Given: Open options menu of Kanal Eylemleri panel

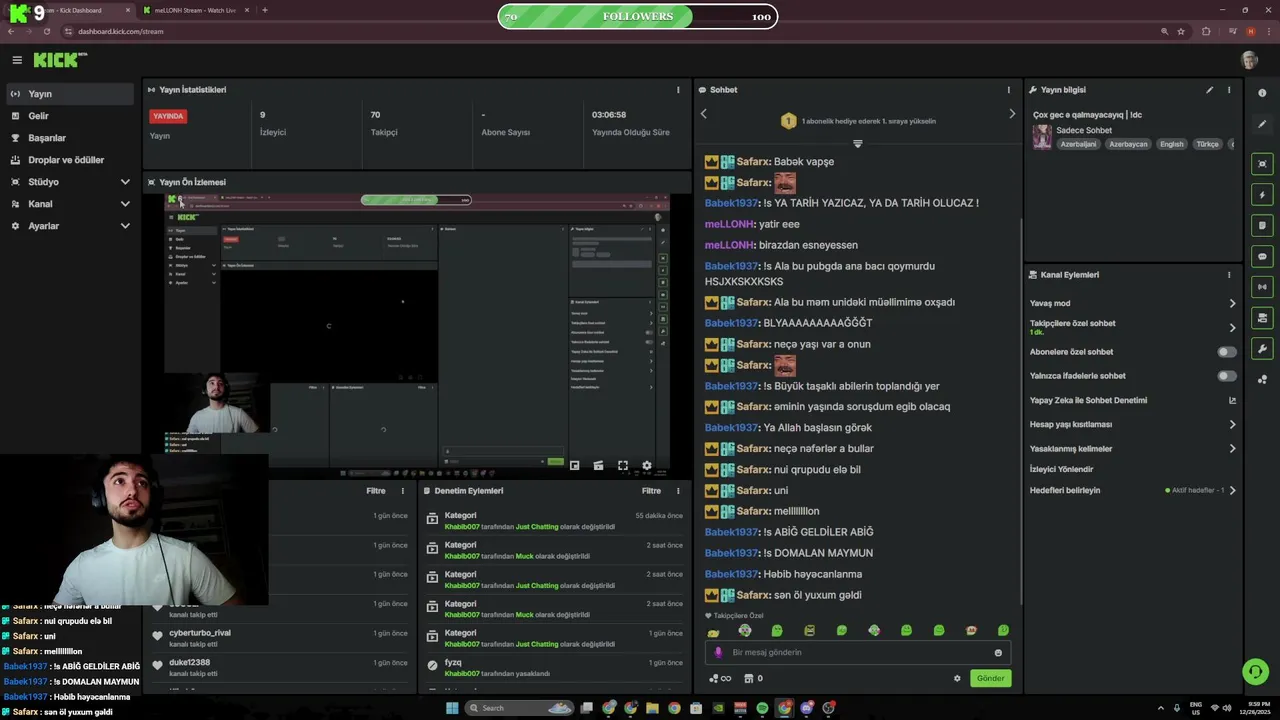Looking at the screenshot, I should pyautogui.click(x=1229, y=275).
